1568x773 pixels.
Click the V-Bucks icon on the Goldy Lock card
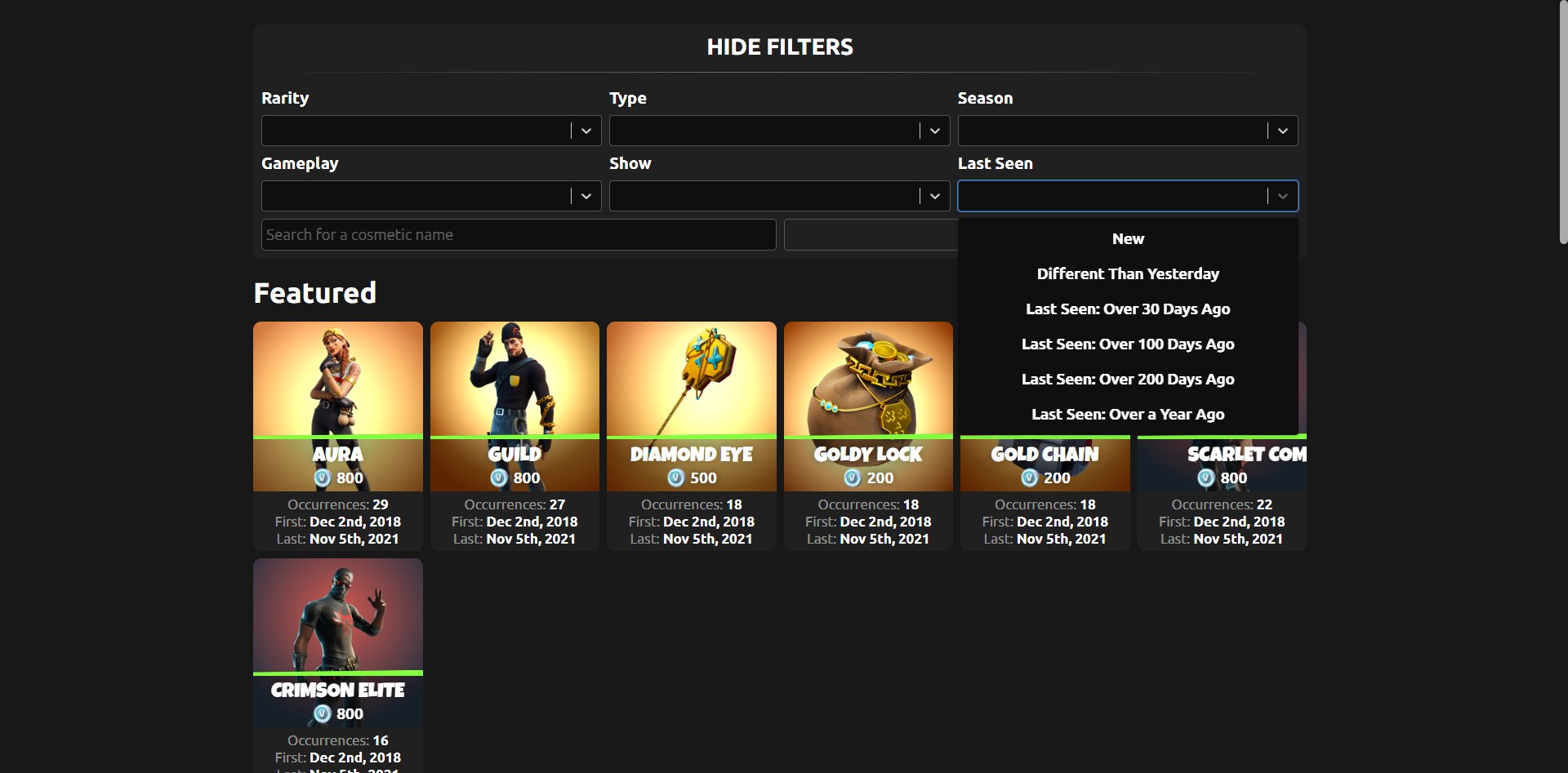point(853,478)
